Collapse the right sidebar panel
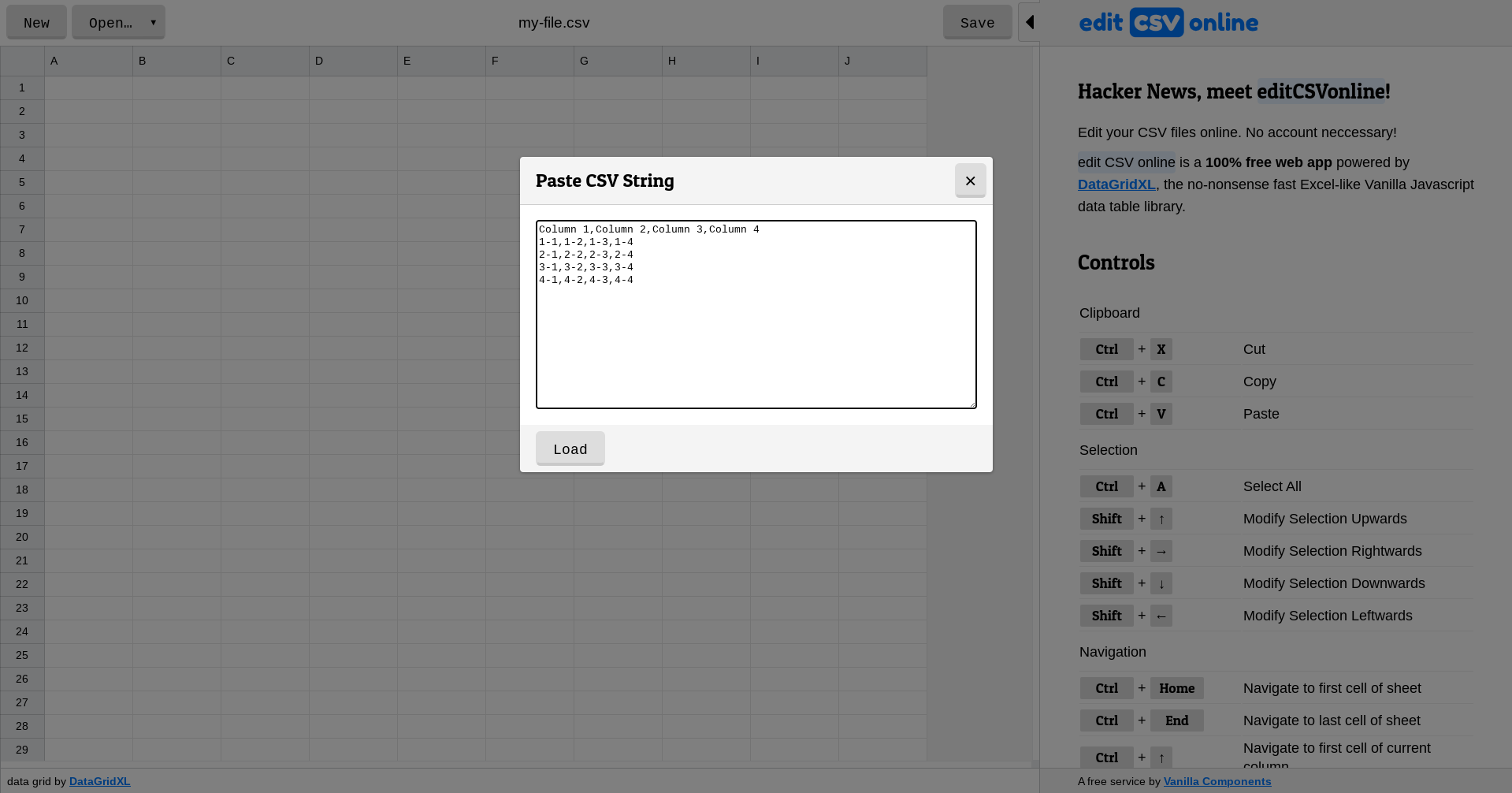The image size is (1512, 793). coord(1031,22)
